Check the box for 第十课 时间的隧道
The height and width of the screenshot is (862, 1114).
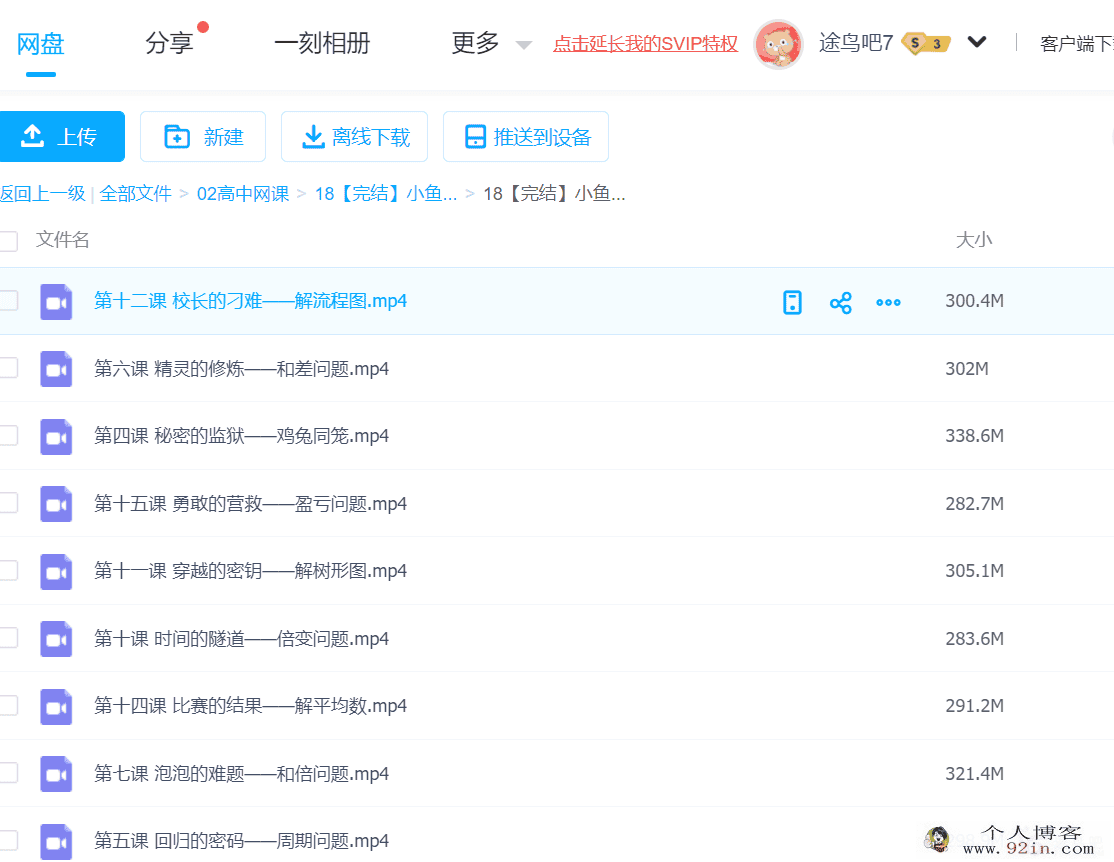coord(8,638)
